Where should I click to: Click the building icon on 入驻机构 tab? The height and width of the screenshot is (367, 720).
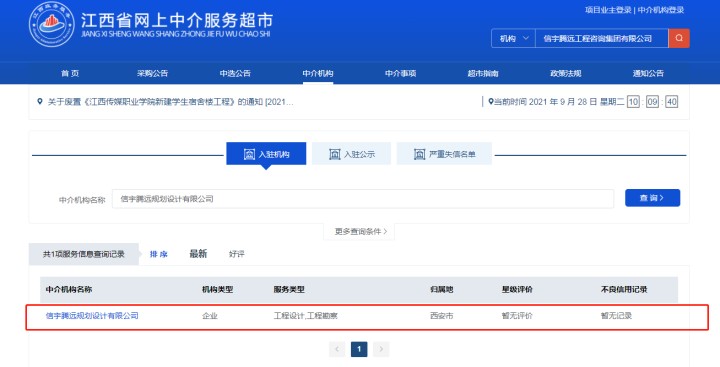[x=249, y=154]
